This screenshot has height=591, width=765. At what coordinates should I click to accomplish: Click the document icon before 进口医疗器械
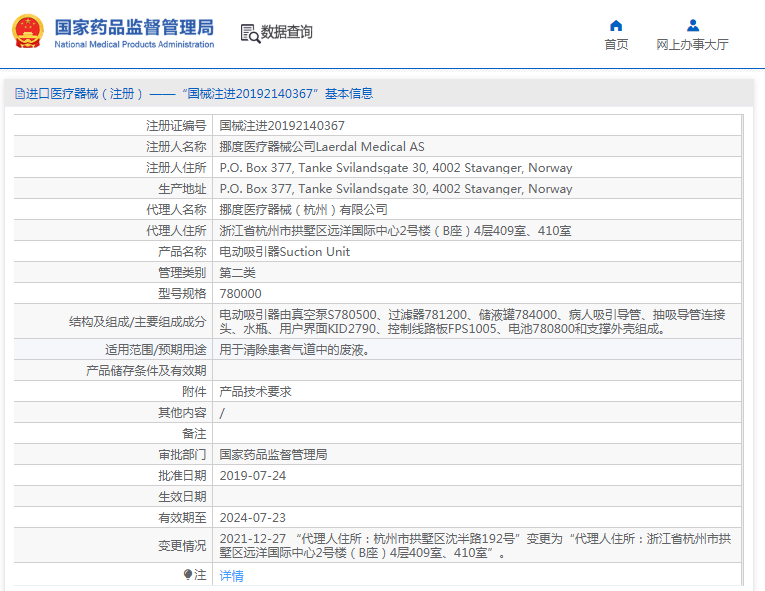pyautogui.click(x=19, y=94)
